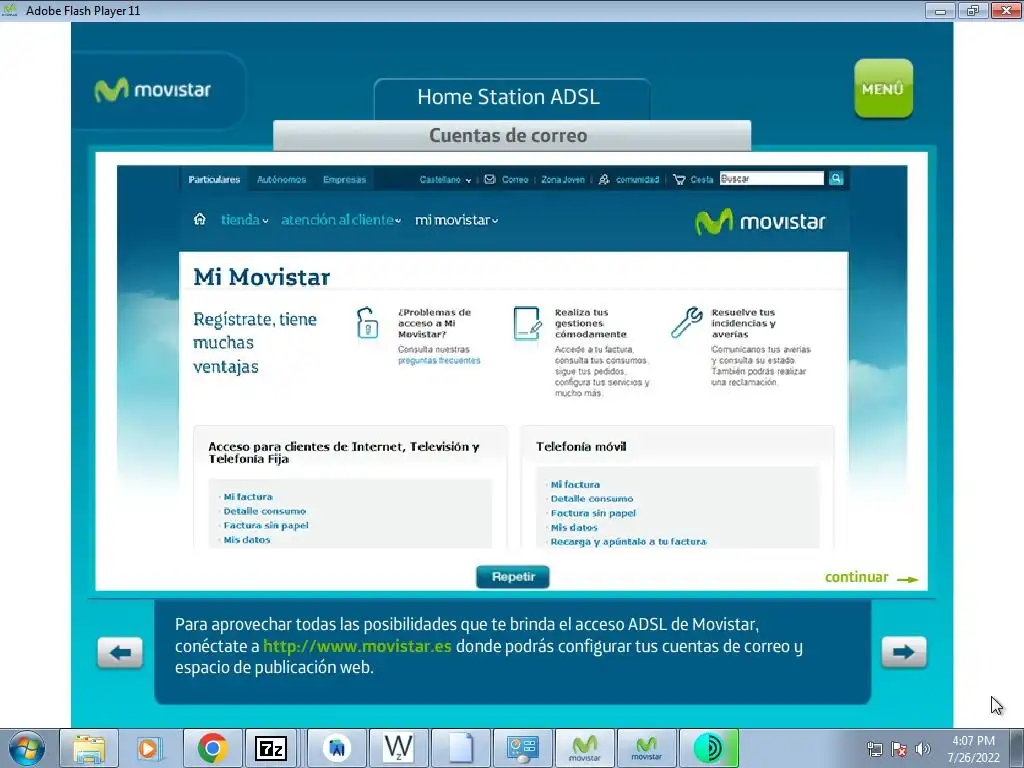Screen dimensions: 1024x768
Task: Open the blank document taskbar icon
Action: tap(460, 748)
